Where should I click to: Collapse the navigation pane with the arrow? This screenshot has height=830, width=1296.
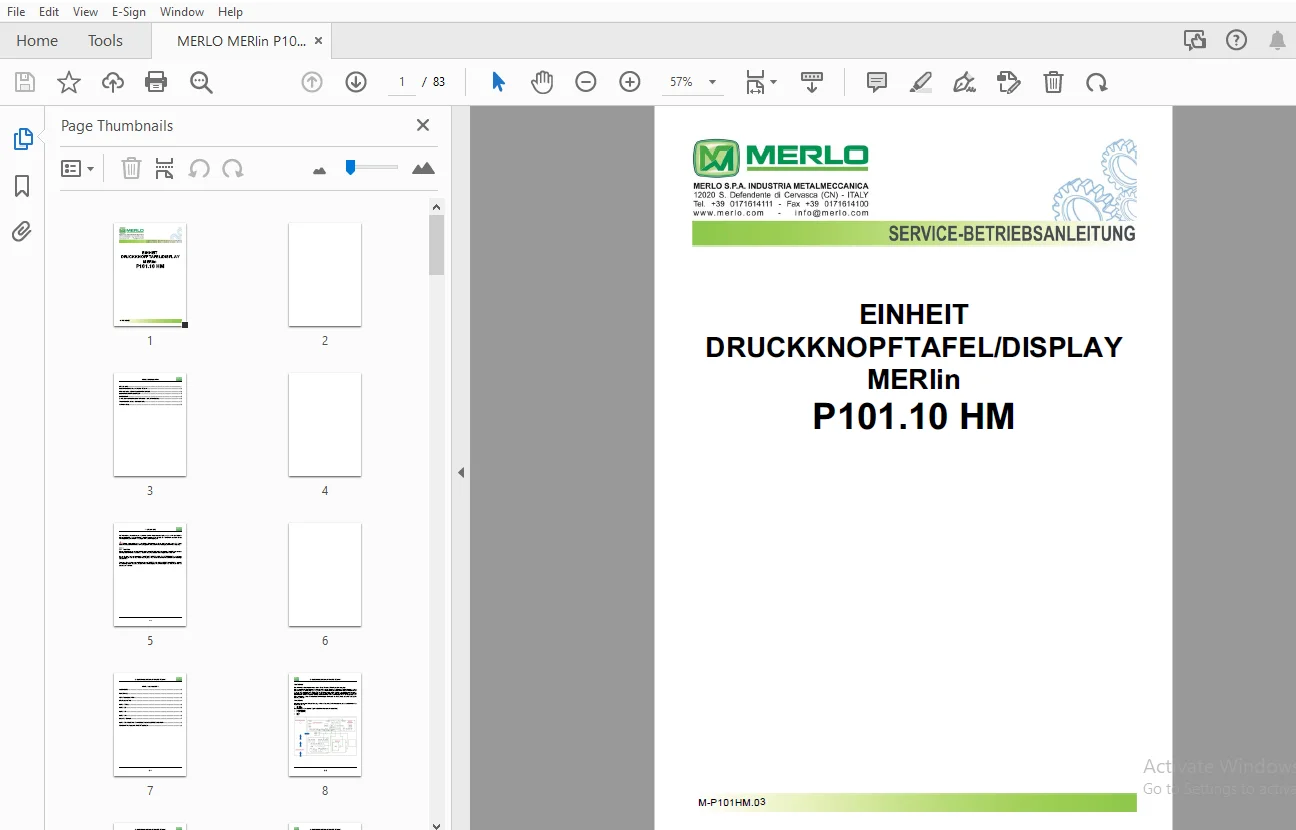coord(461,472)
